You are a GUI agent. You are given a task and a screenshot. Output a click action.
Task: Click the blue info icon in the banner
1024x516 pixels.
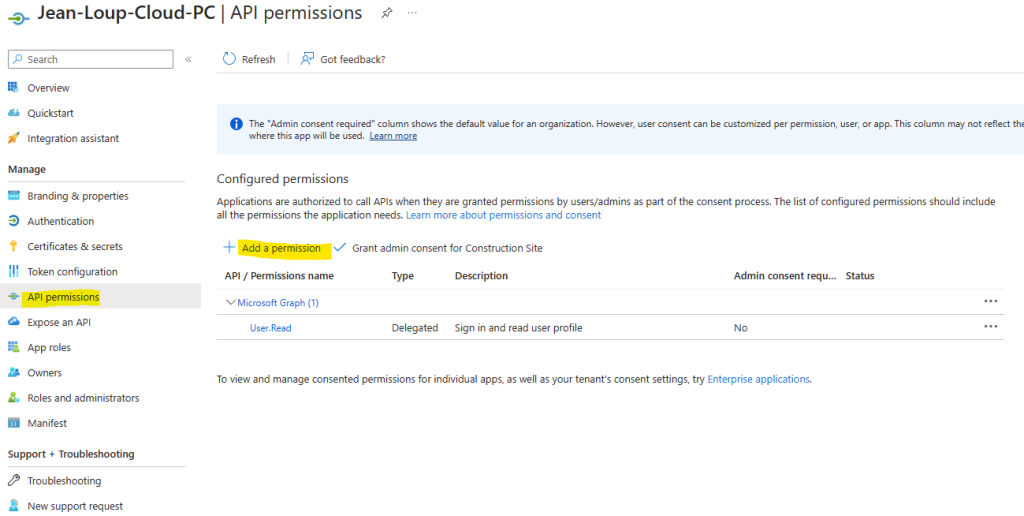[236, 124]
